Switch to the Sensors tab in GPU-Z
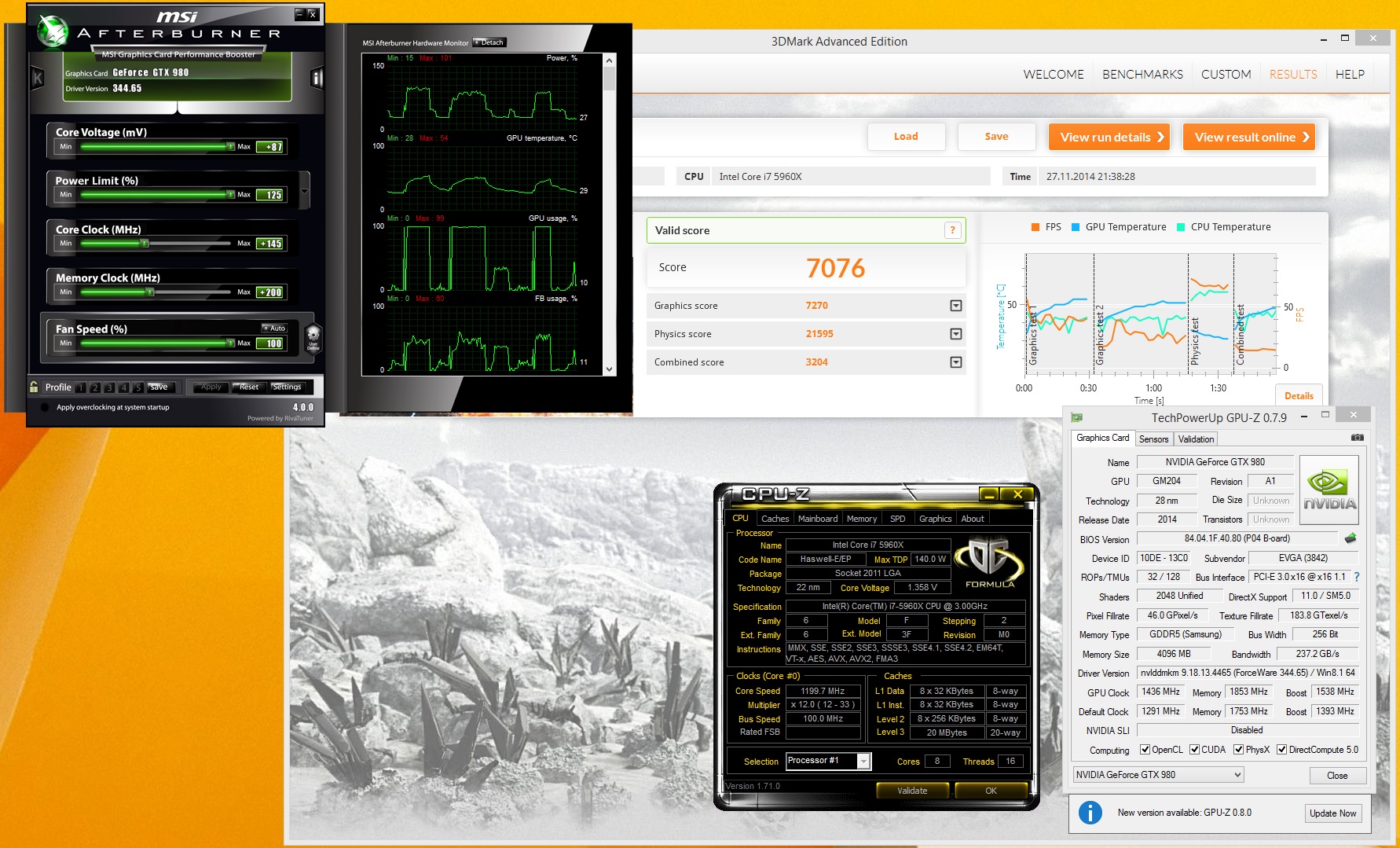The image size is (1400, 848). [x=1153, y=439]
